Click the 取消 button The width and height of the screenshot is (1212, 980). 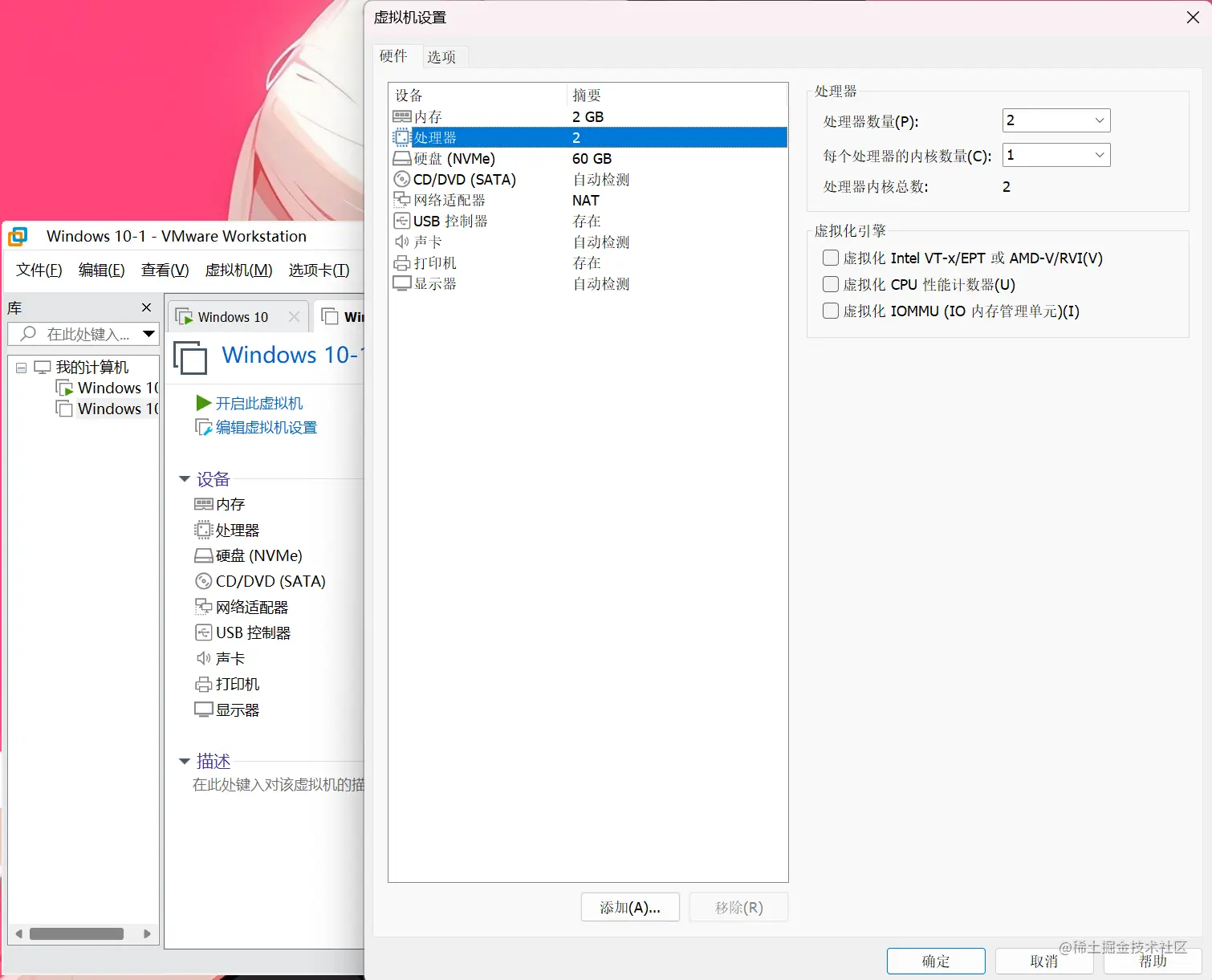[1044, 961]
